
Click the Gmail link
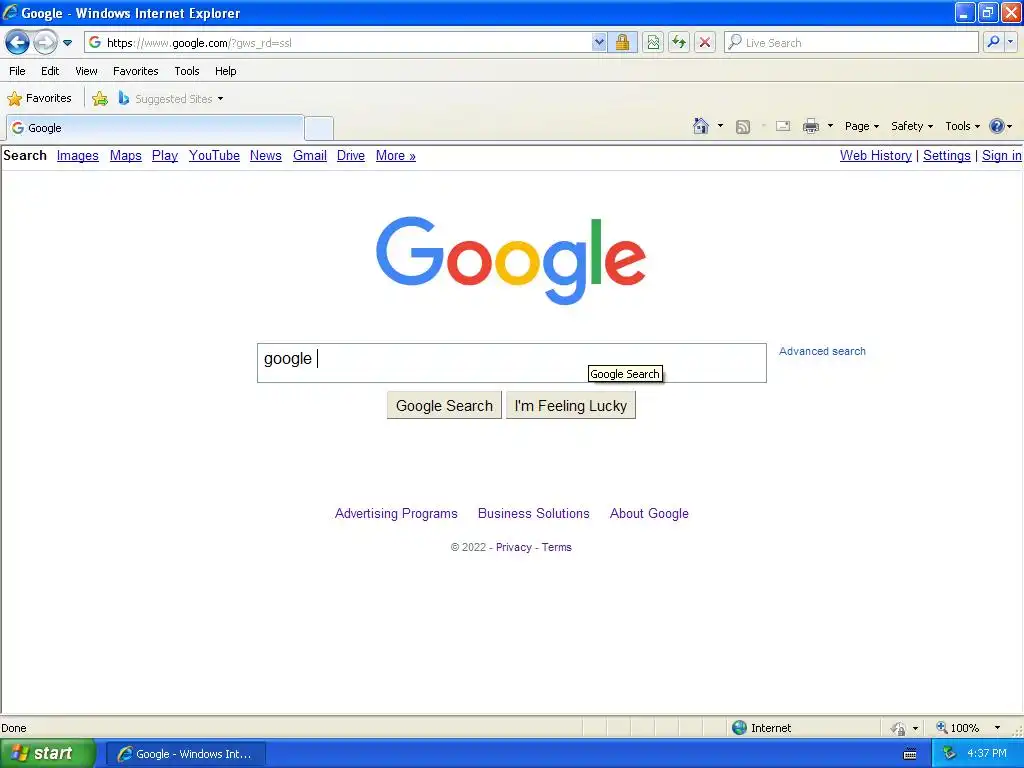[310, 155]
